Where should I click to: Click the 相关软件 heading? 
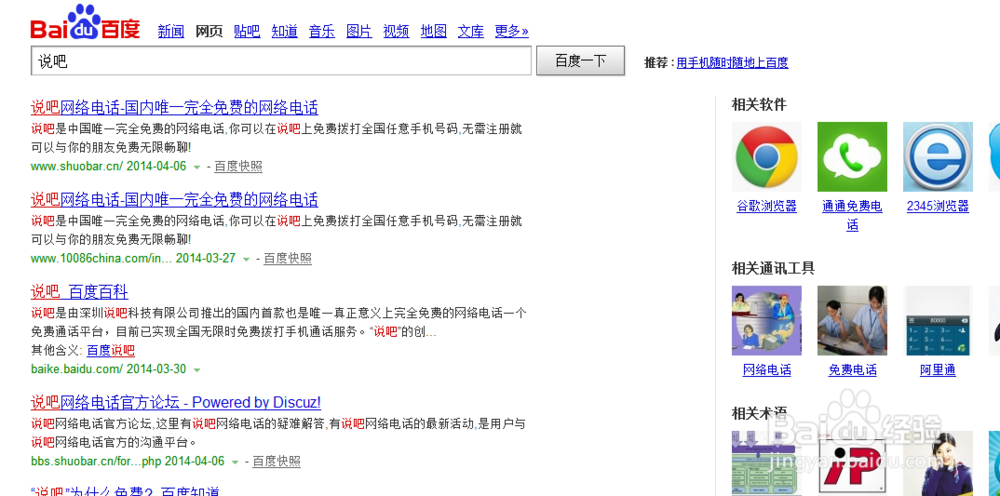pyautogui.click(x=759, y=105)
